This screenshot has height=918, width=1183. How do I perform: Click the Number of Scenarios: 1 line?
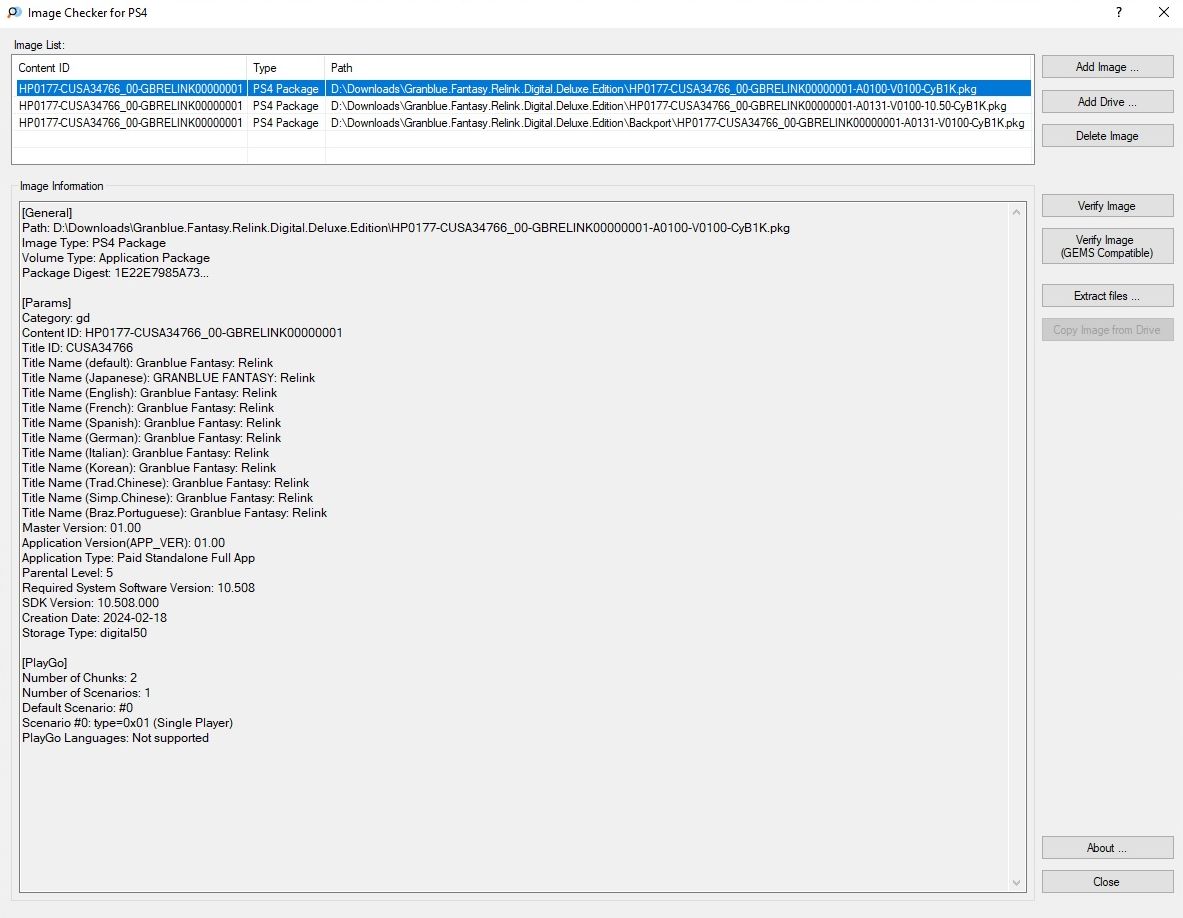tap(86, 692)
